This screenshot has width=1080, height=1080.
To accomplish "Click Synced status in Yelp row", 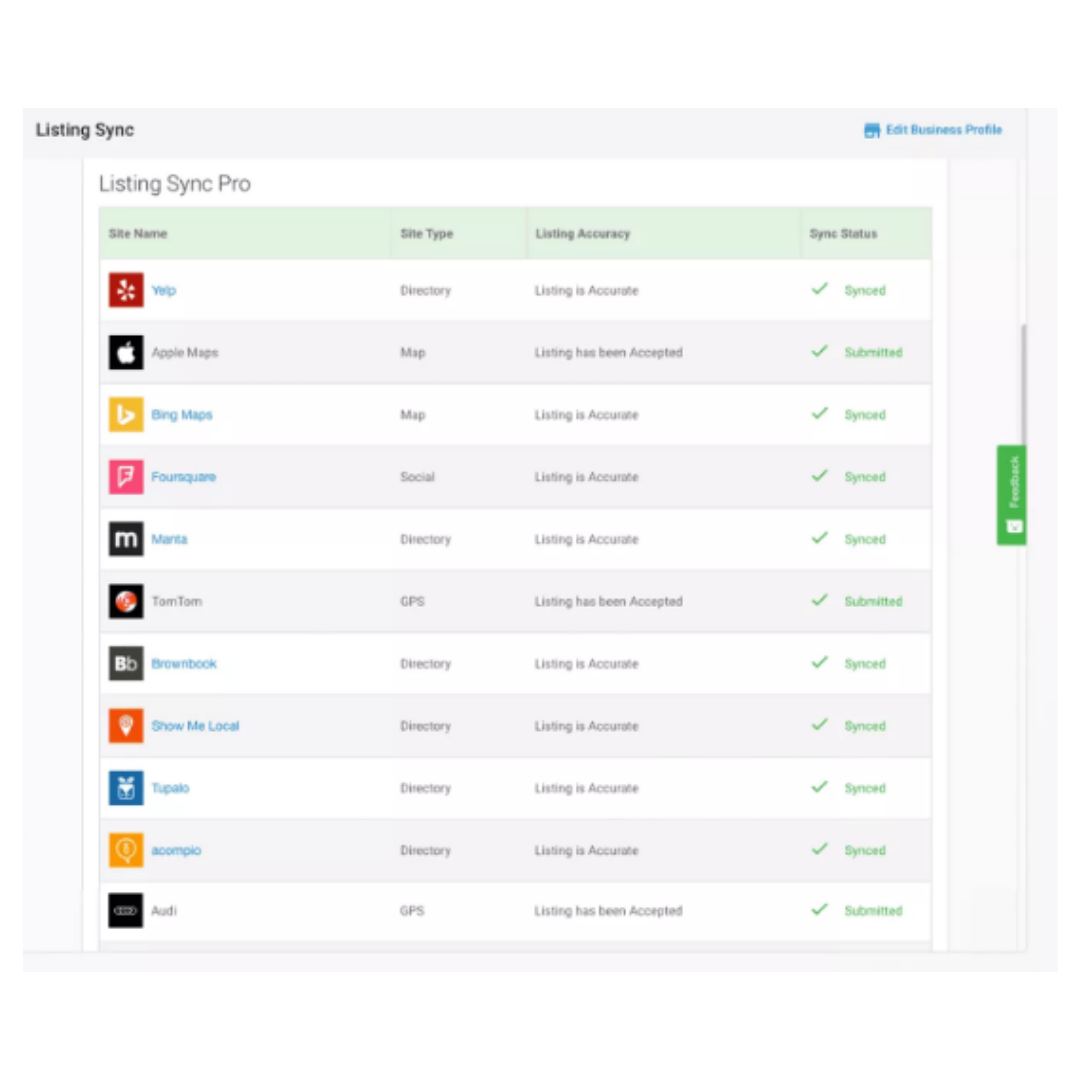I will (x=865, y=291).
